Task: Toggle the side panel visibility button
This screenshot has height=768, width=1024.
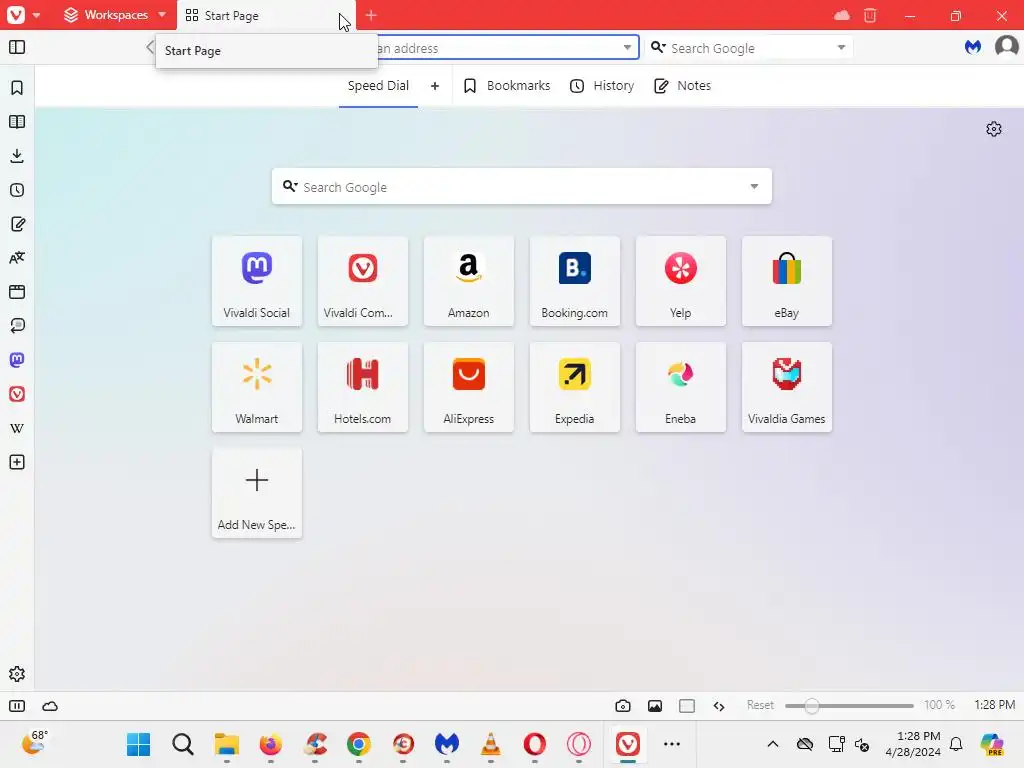Action: tap(17, 47)
